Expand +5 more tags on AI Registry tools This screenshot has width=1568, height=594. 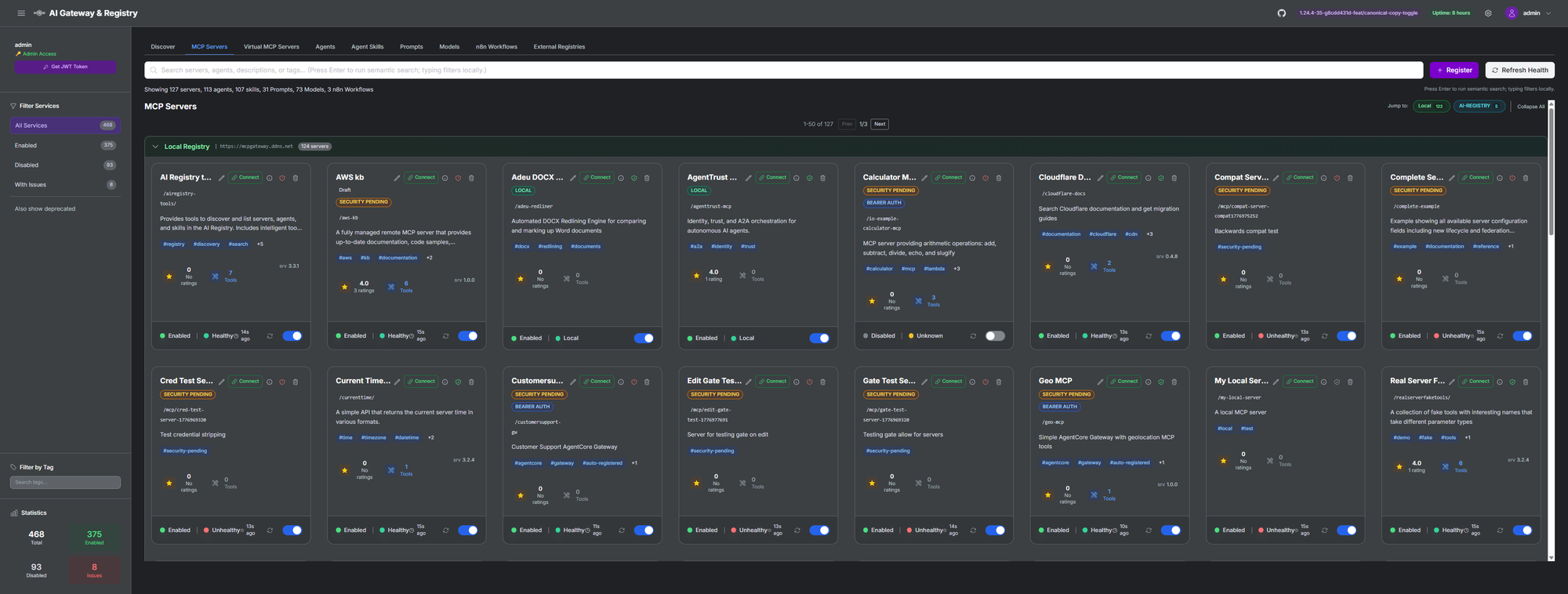coord(260,244)
